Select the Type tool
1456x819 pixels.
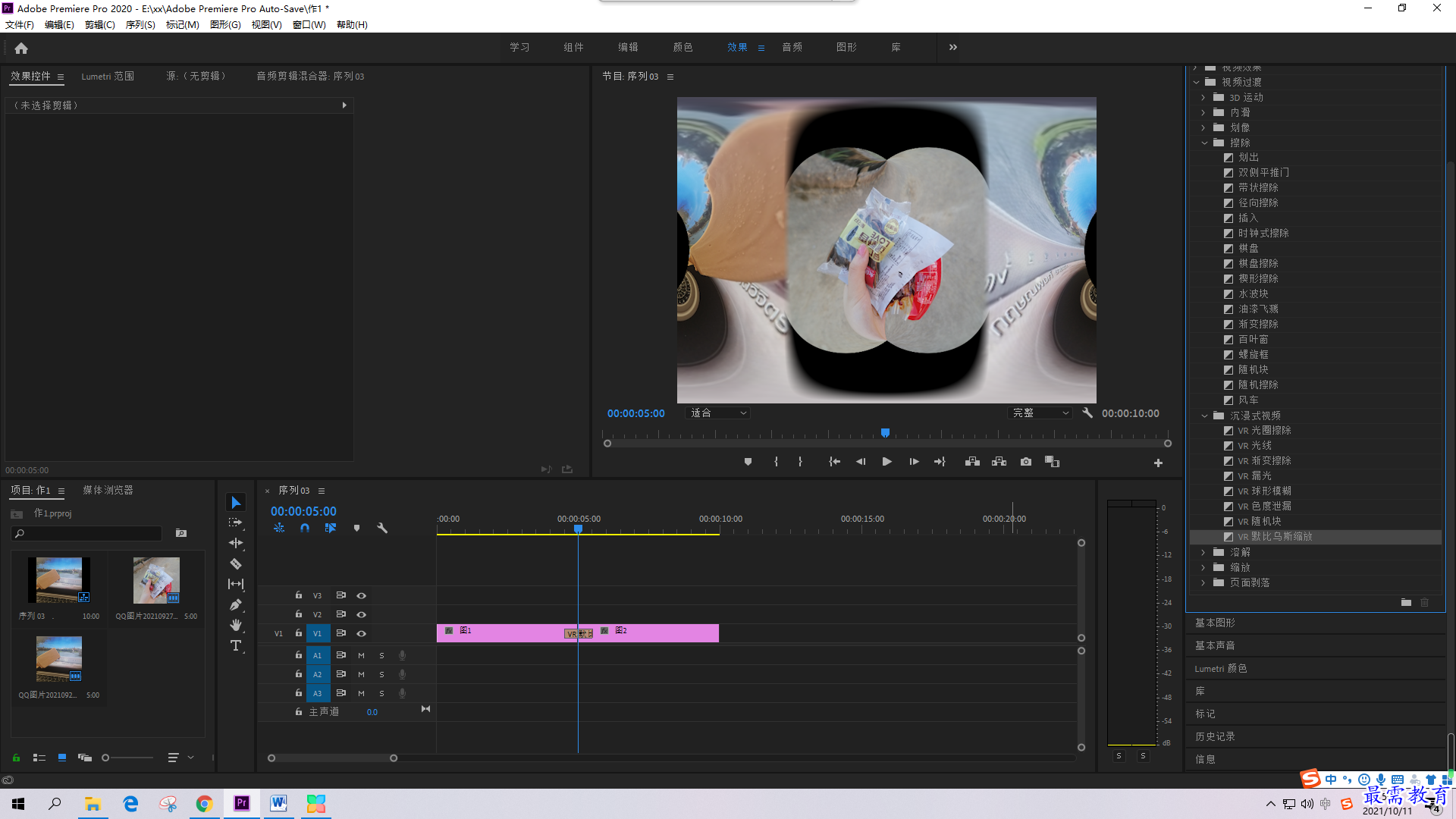point(236,645)
